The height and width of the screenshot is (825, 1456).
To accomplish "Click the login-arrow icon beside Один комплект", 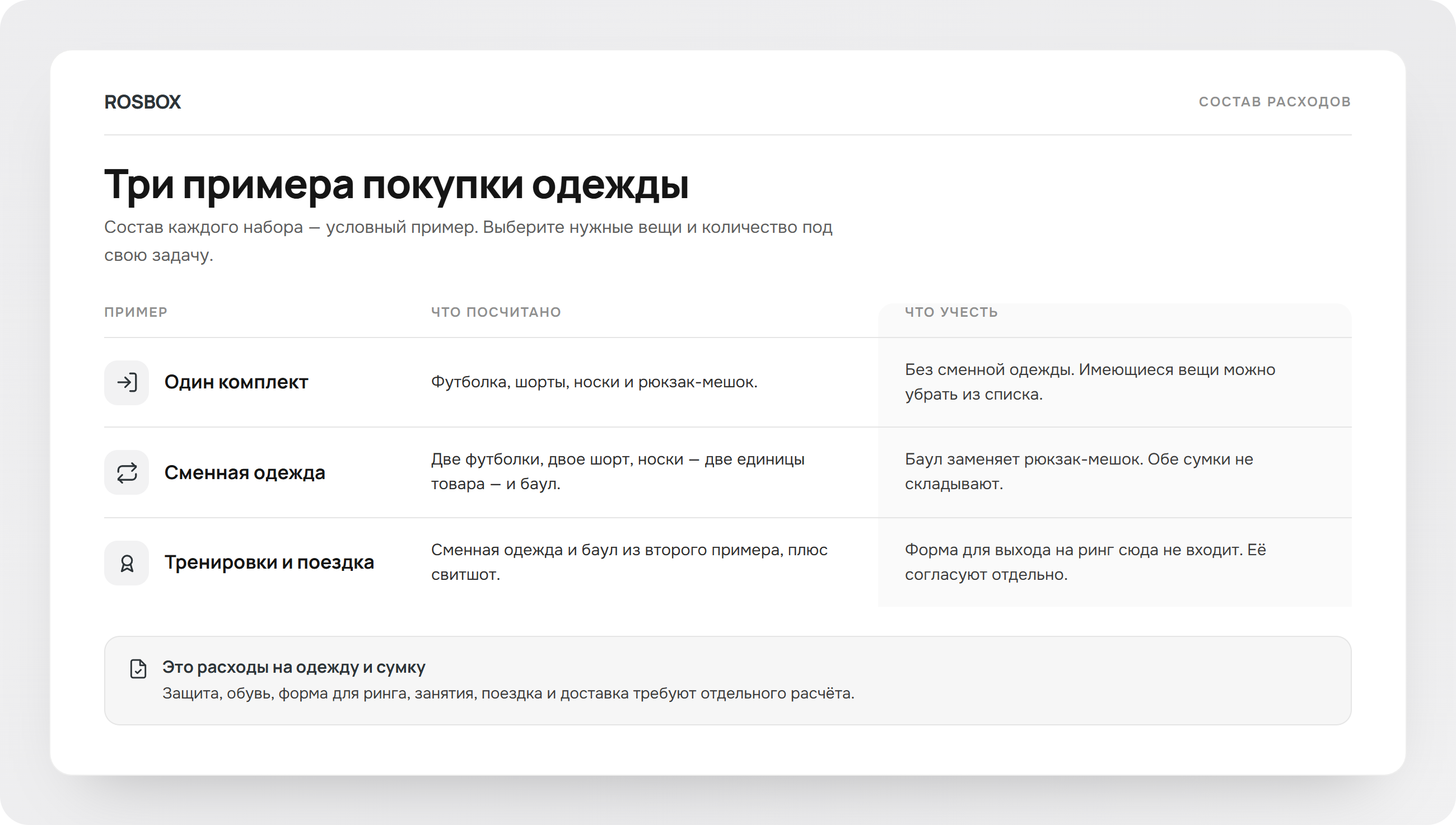I will (127, 382).
